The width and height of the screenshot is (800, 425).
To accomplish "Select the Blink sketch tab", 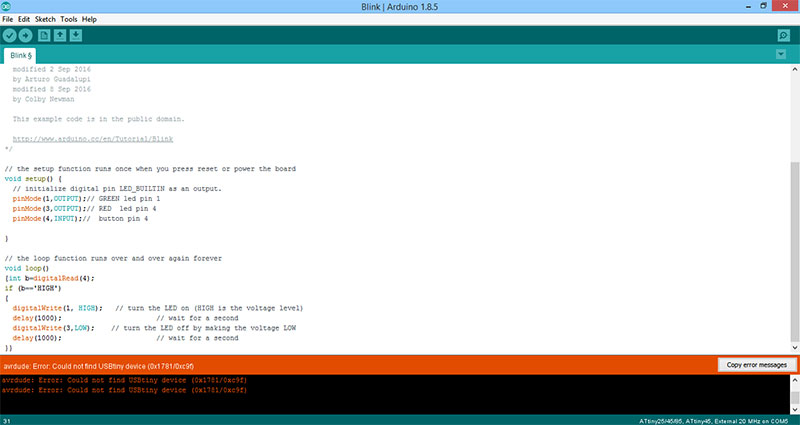I will tap(20, 56).
